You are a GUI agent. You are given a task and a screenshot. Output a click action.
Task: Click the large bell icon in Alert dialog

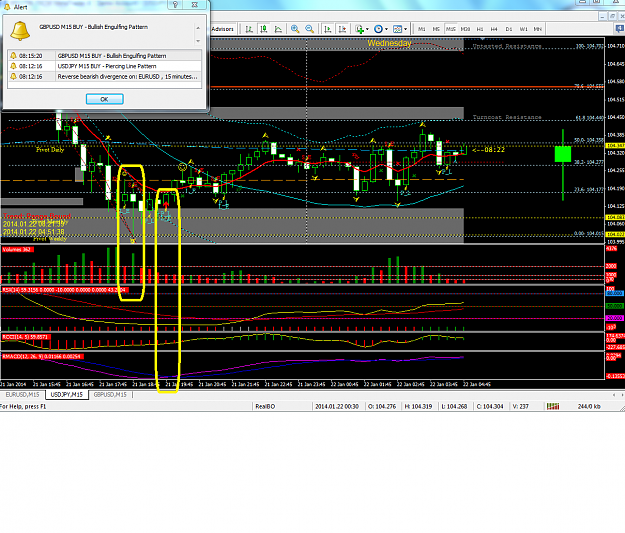pyautogui.click(x=20, y=31)
